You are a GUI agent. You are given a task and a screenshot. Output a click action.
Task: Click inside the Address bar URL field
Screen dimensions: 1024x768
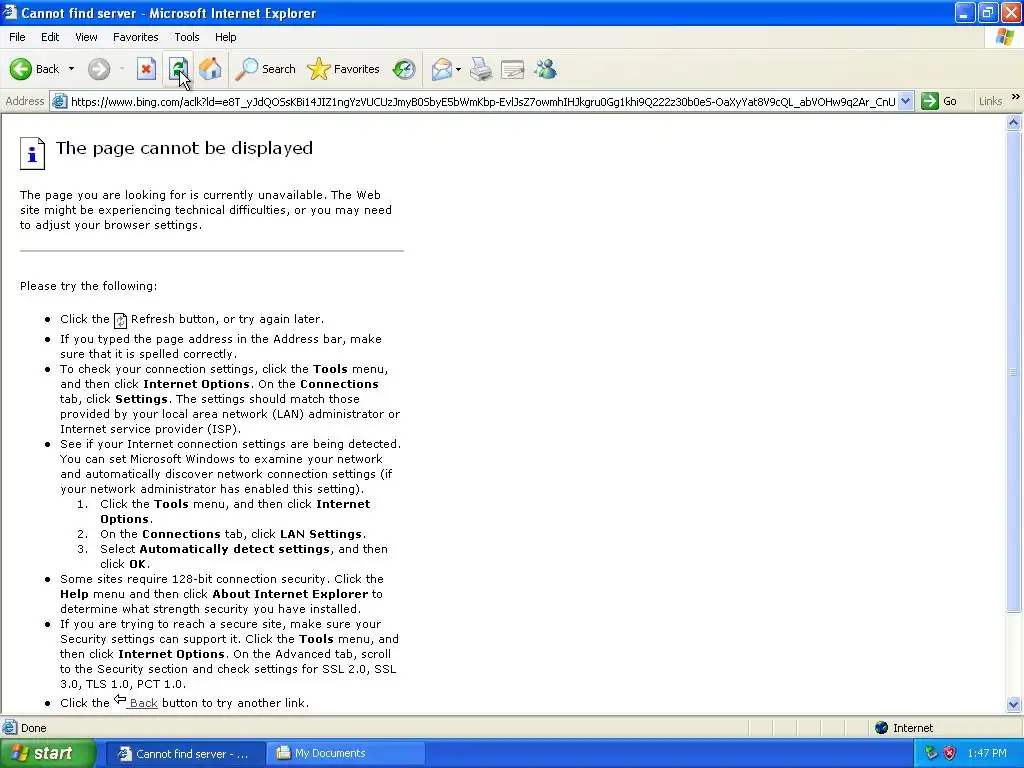[x=483, y=101]
